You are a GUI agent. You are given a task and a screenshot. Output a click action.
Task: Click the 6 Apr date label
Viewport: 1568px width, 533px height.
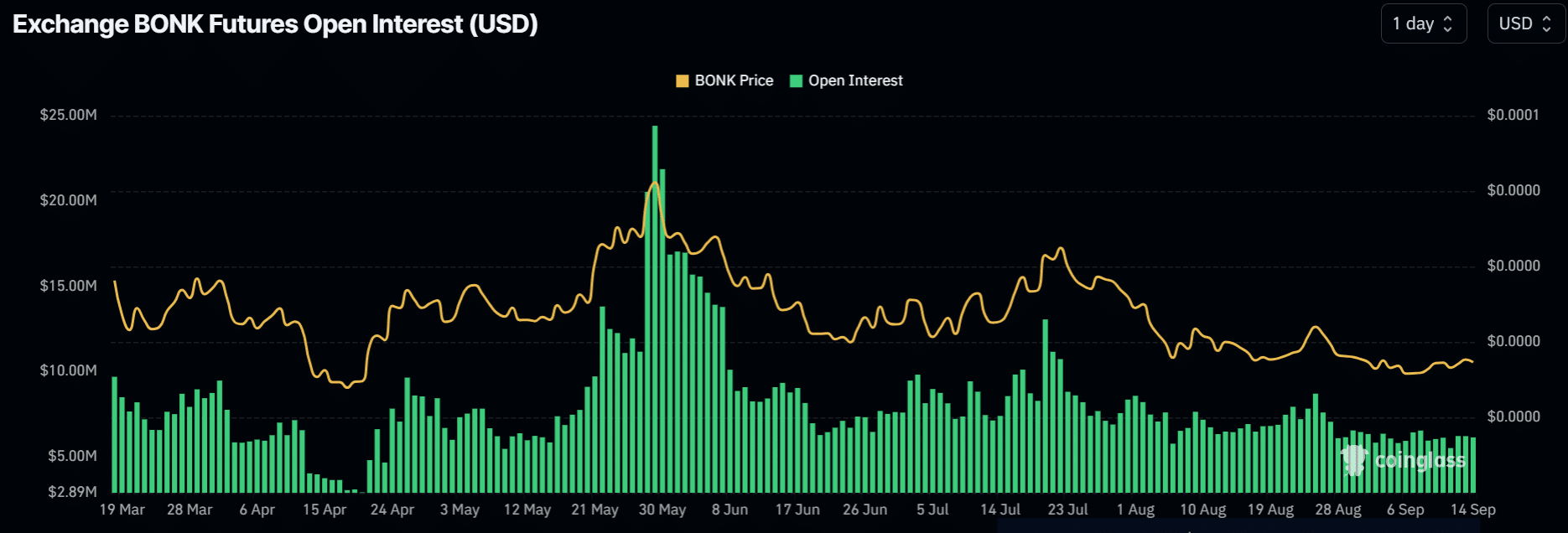click(x=257, y=510)
